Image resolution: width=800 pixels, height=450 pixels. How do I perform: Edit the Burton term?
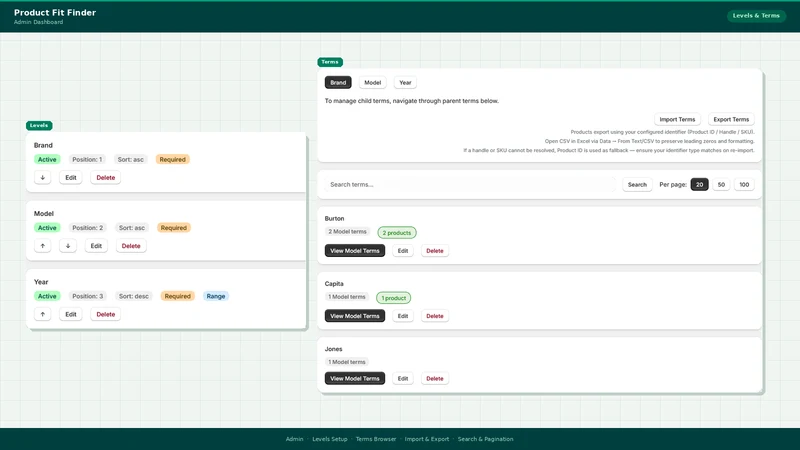[403, 251]
